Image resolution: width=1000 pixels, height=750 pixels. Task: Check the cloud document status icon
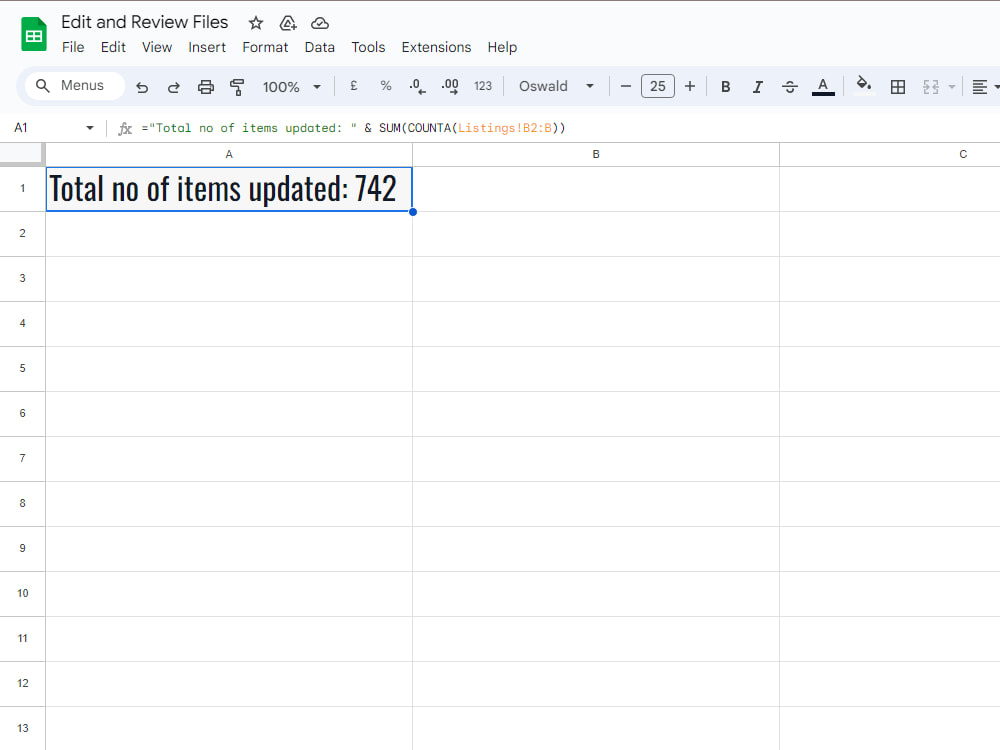point(320,23)
